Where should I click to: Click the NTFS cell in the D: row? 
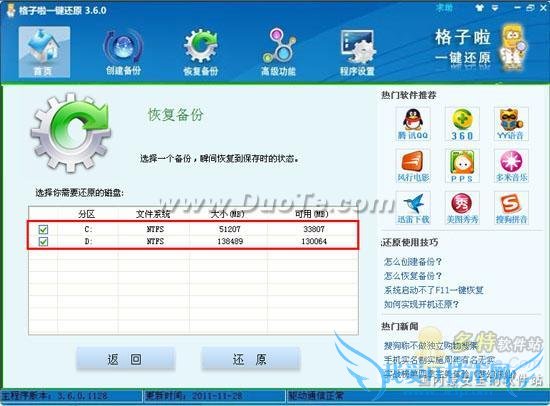pyautogui.click(x=155, y=241)
